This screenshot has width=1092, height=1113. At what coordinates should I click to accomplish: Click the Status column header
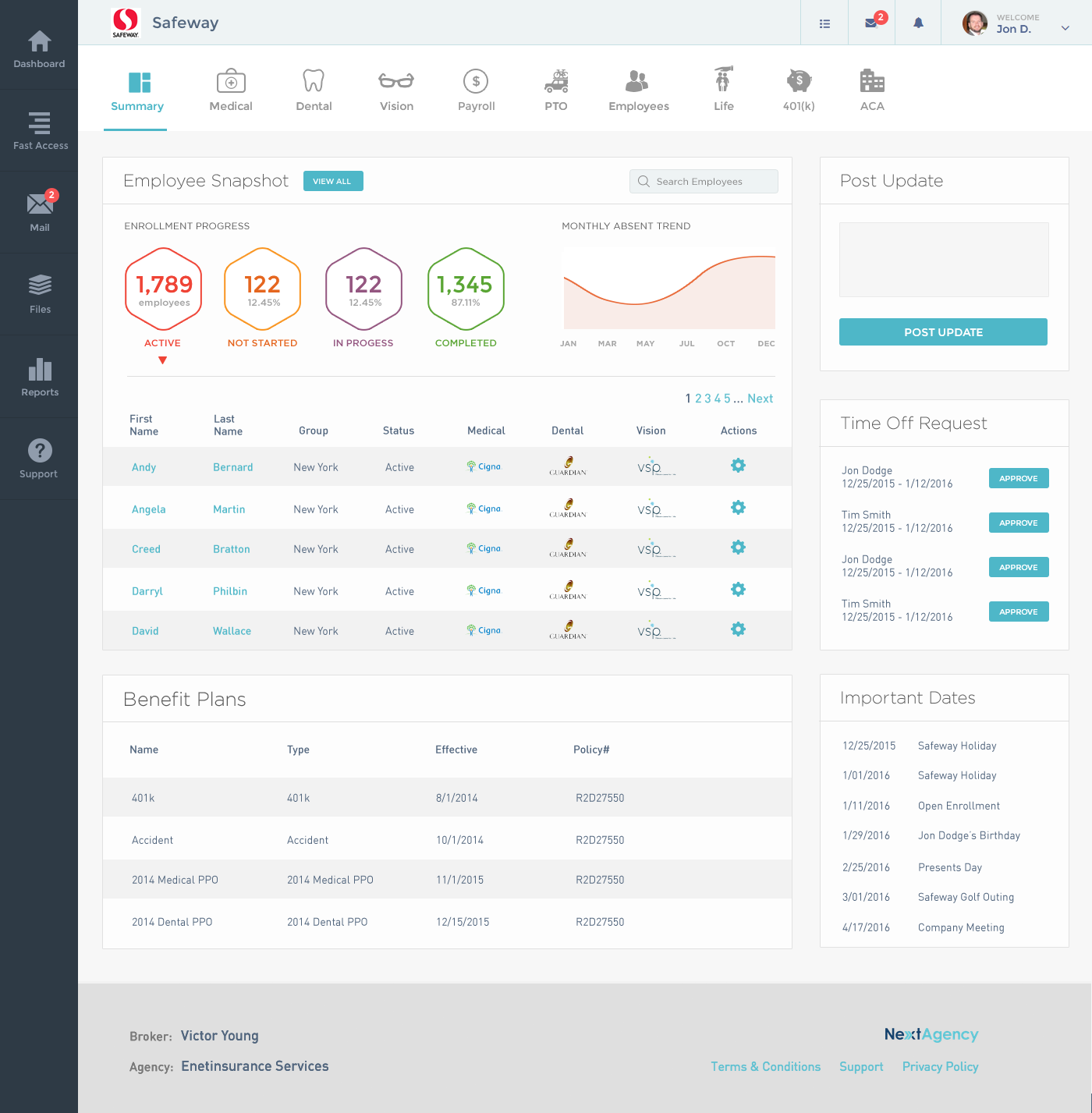click(399, 431)
